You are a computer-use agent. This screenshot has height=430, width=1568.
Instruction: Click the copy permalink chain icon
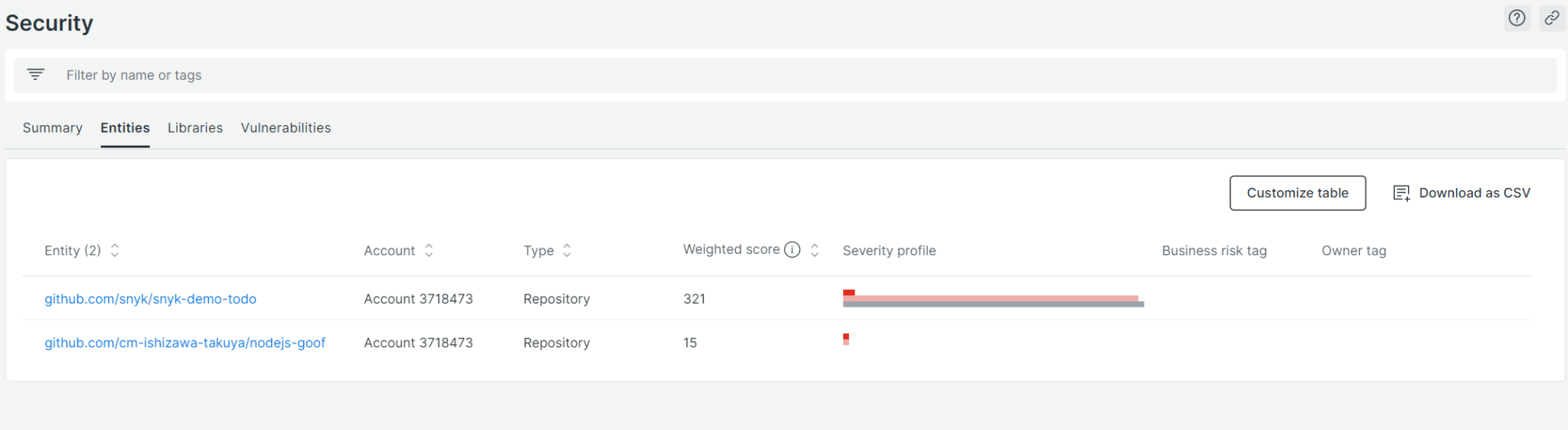coord(1552,18)
